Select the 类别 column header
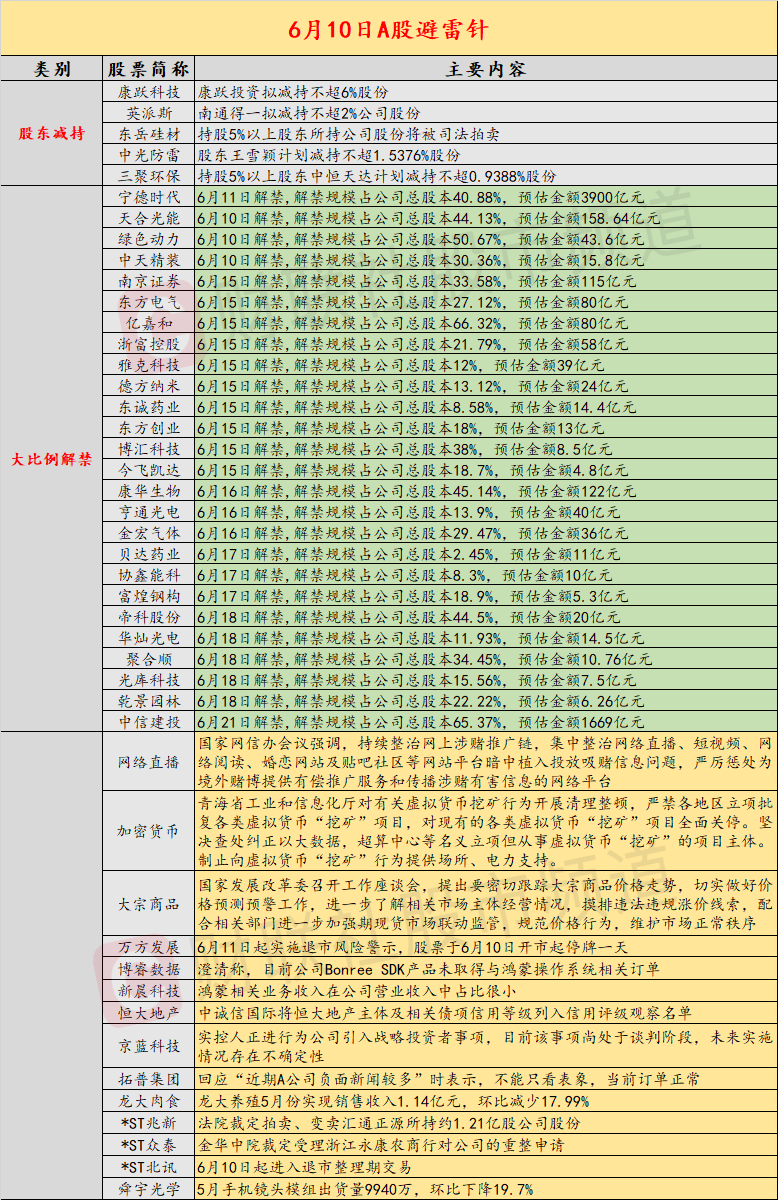 pos(52,69)
